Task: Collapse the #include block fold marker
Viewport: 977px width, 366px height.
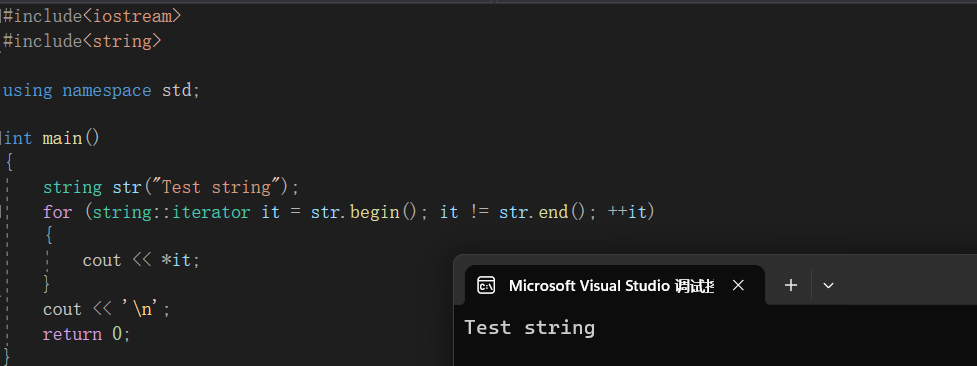Action: (x=1, y=16)
